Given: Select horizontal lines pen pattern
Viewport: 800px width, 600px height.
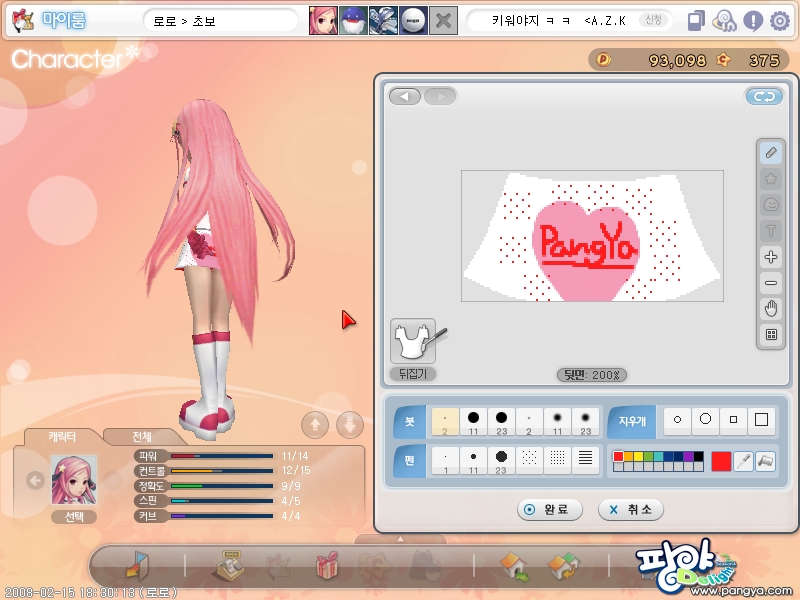Looking at the screenshot, I should (x=585, y=461).
